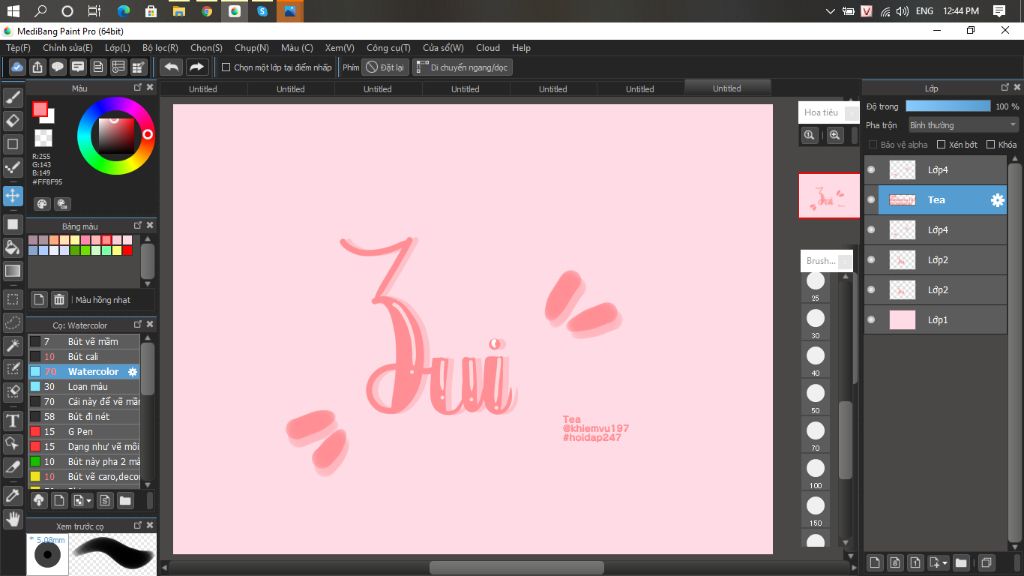Viewport: 1024px width, 576px height.
Task: Select the Lớp1 layer row
Action: (x=935, y=320)
